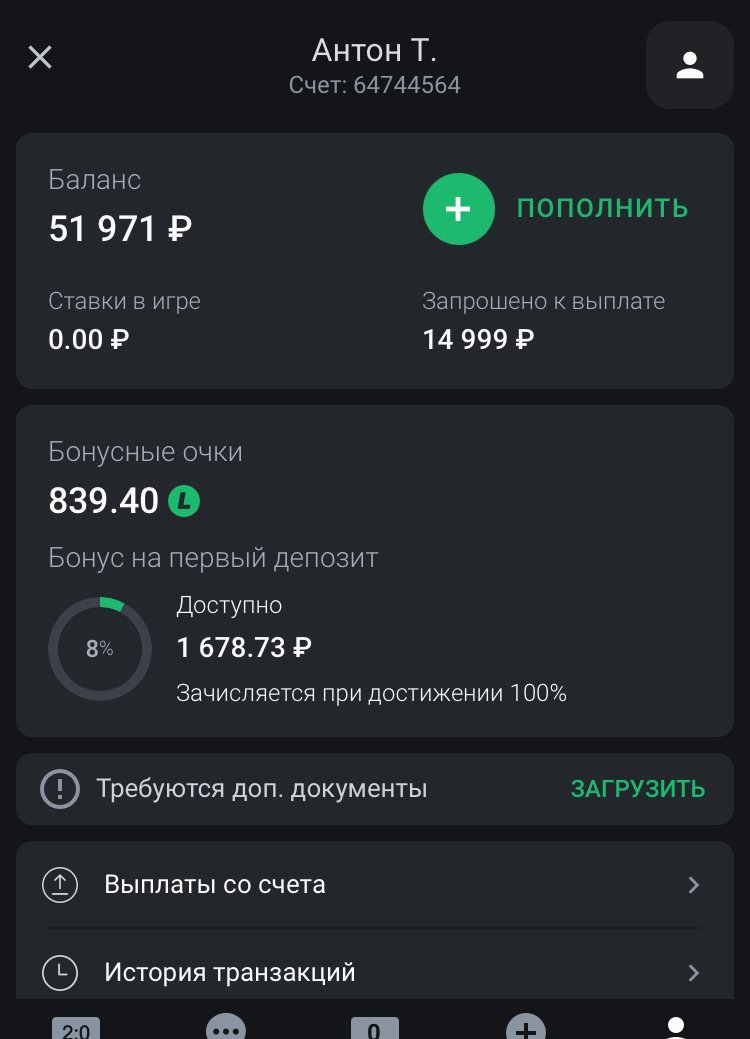Screen dimensions: 750x1039
Task: Tap the clock icon for История транзакций
Action: [x=60, y=972]
